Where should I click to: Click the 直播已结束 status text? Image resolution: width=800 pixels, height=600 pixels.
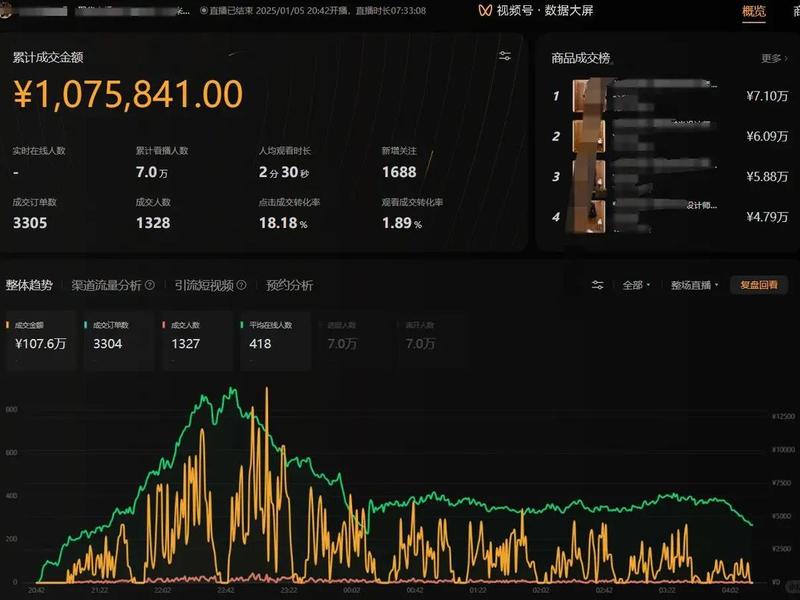231,11
